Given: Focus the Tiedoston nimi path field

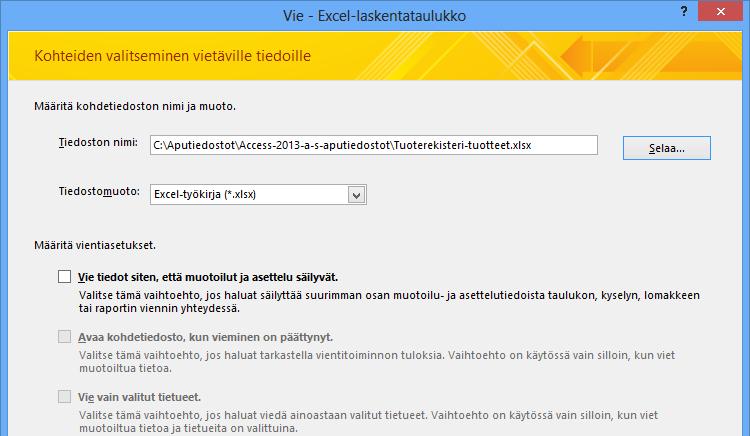Looking at the screenshot, I should tap(374, 145).
